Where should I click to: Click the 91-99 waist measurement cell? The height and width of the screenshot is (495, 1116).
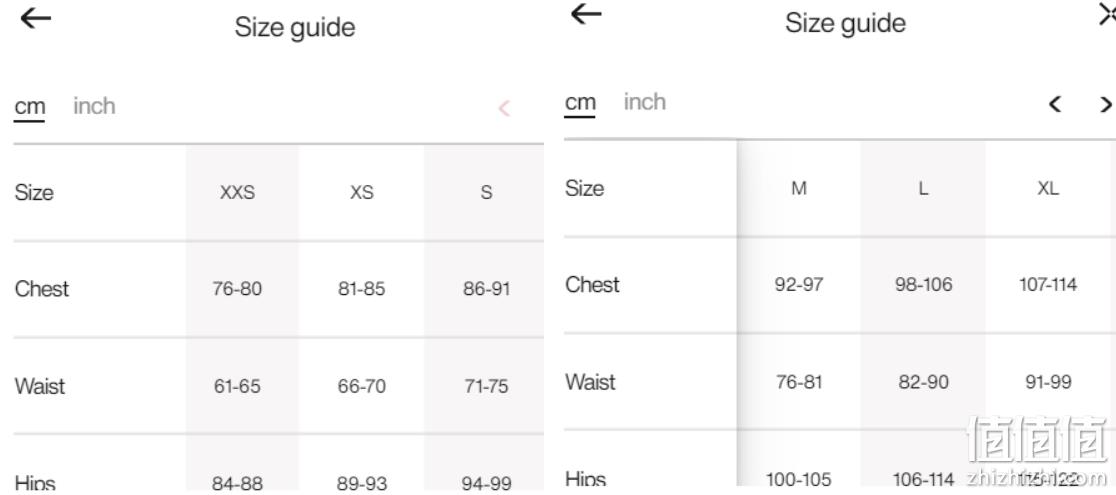[1048, 382]
